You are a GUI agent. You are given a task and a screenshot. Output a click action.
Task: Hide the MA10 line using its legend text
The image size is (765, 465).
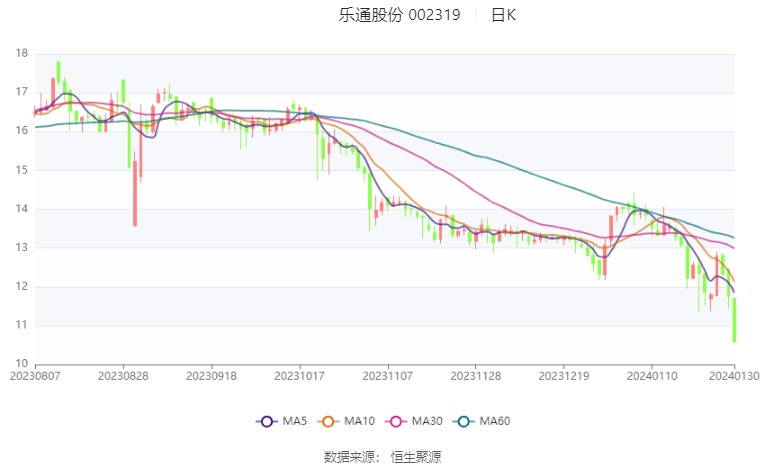(359, 421)
